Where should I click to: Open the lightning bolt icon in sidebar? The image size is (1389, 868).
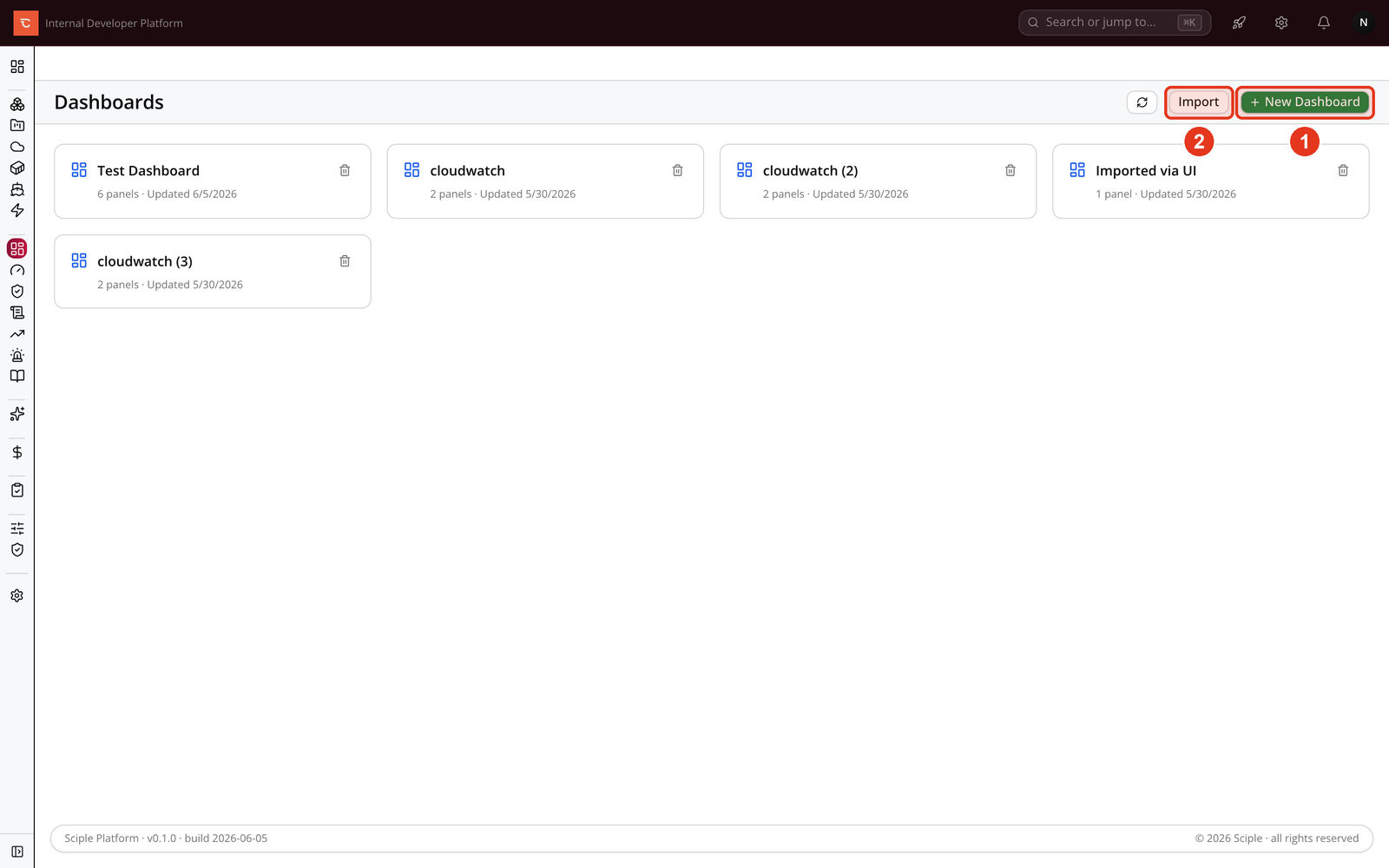coord(17,210)
